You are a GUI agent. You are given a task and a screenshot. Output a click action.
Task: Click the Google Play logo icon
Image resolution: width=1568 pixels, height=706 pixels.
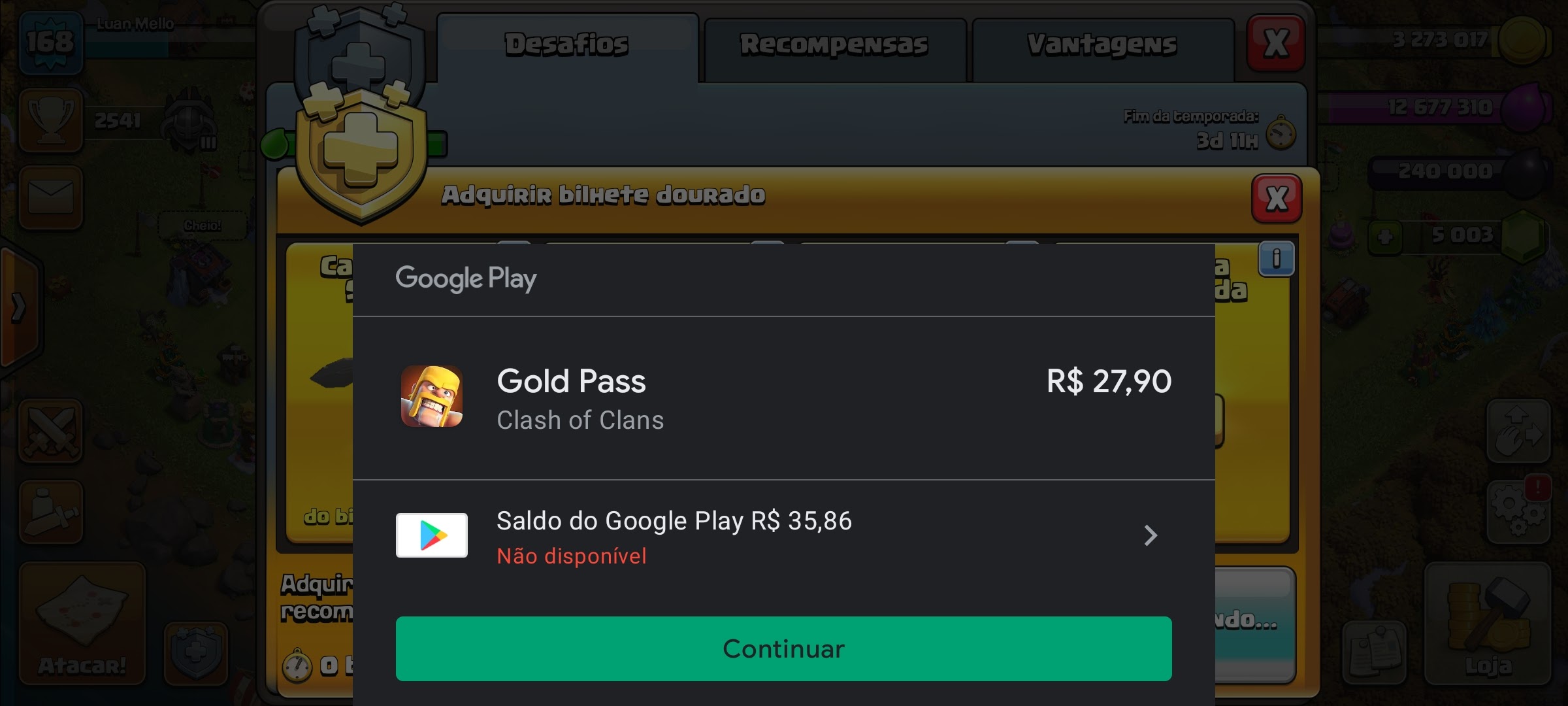point(431,534)
